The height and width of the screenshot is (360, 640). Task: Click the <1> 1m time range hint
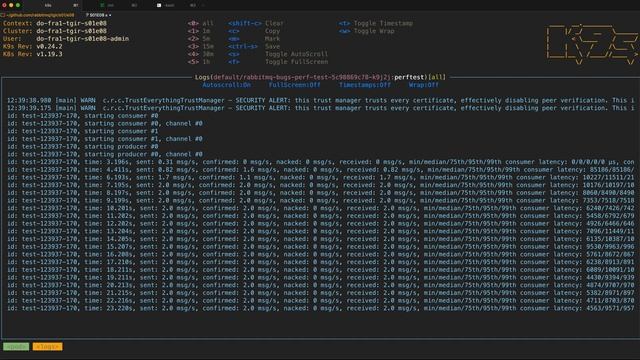click(199, 31)
